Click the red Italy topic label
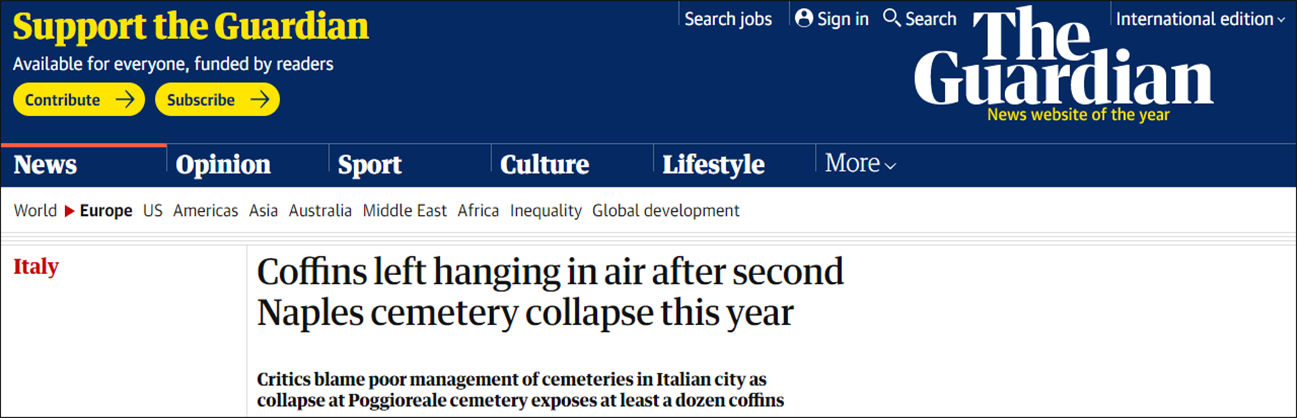The width and height of the screenshot is (1297, 418). (36, 267)
